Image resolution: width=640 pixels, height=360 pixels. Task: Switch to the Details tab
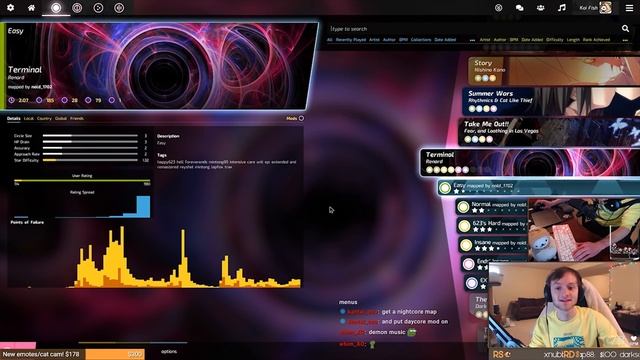coord(13,118)
